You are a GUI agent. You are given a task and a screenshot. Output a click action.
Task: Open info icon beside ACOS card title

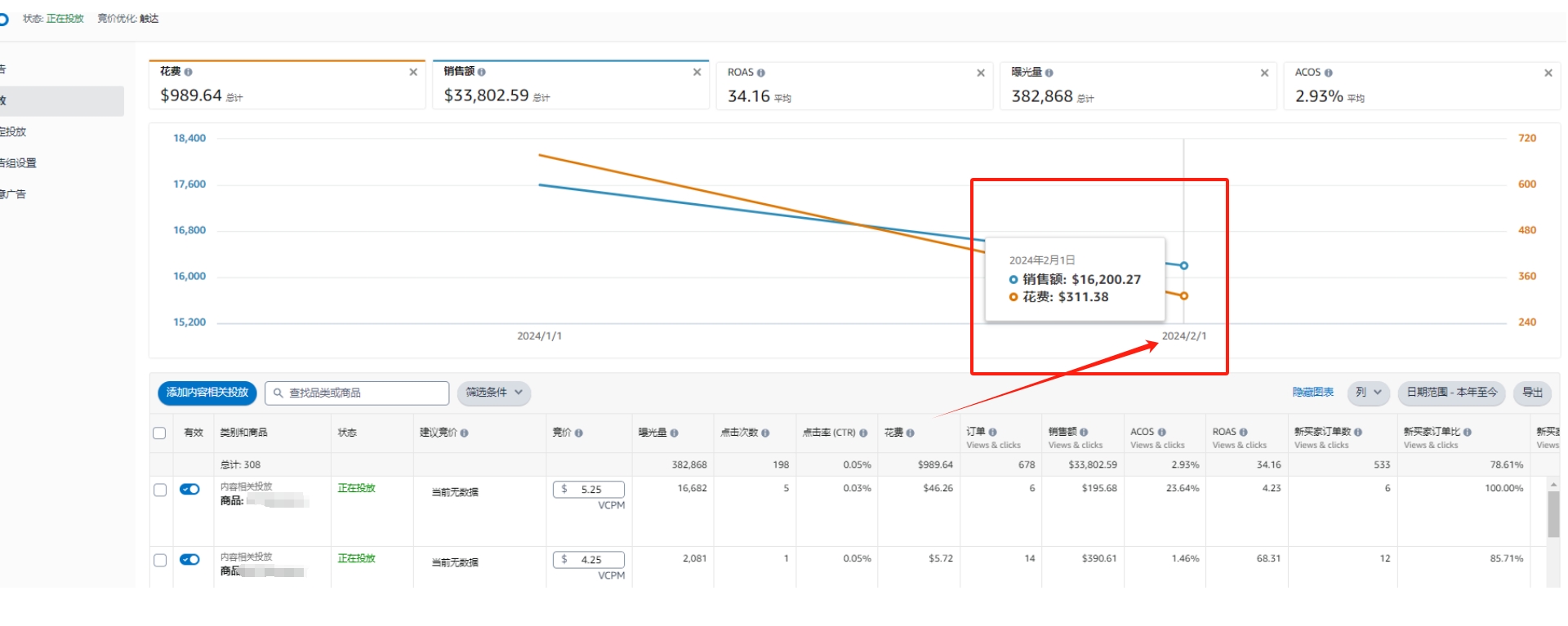pos(1329,73)
